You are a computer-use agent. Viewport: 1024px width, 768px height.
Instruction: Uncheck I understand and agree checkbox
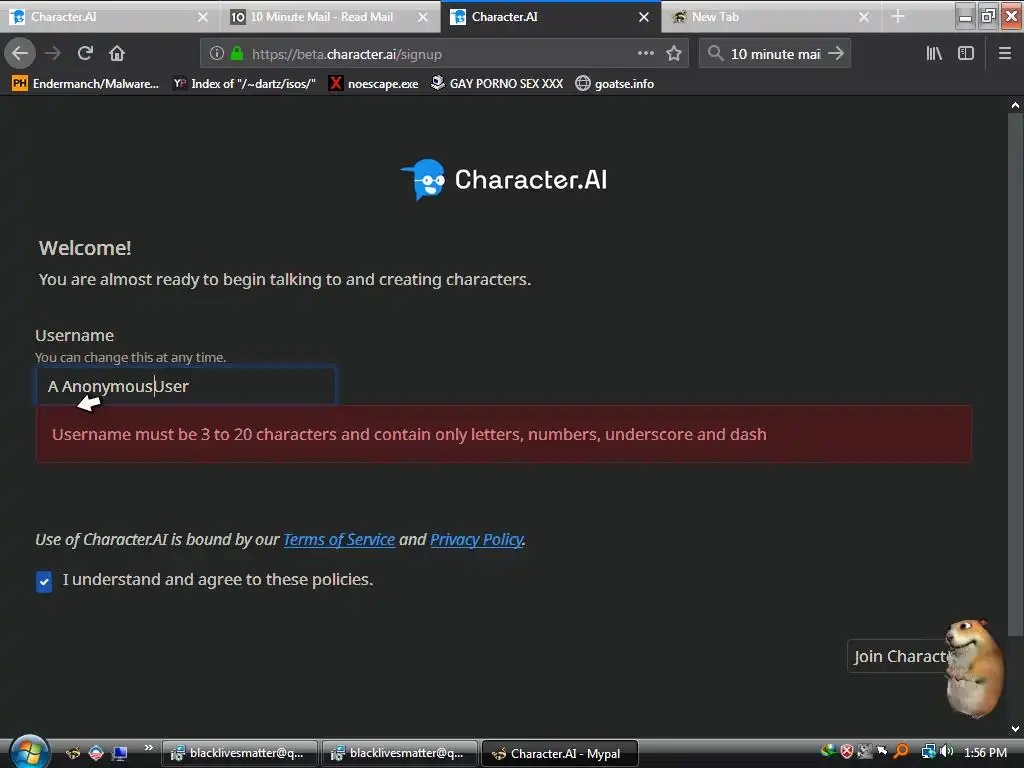pyautogui.click(x=44, y=581)
